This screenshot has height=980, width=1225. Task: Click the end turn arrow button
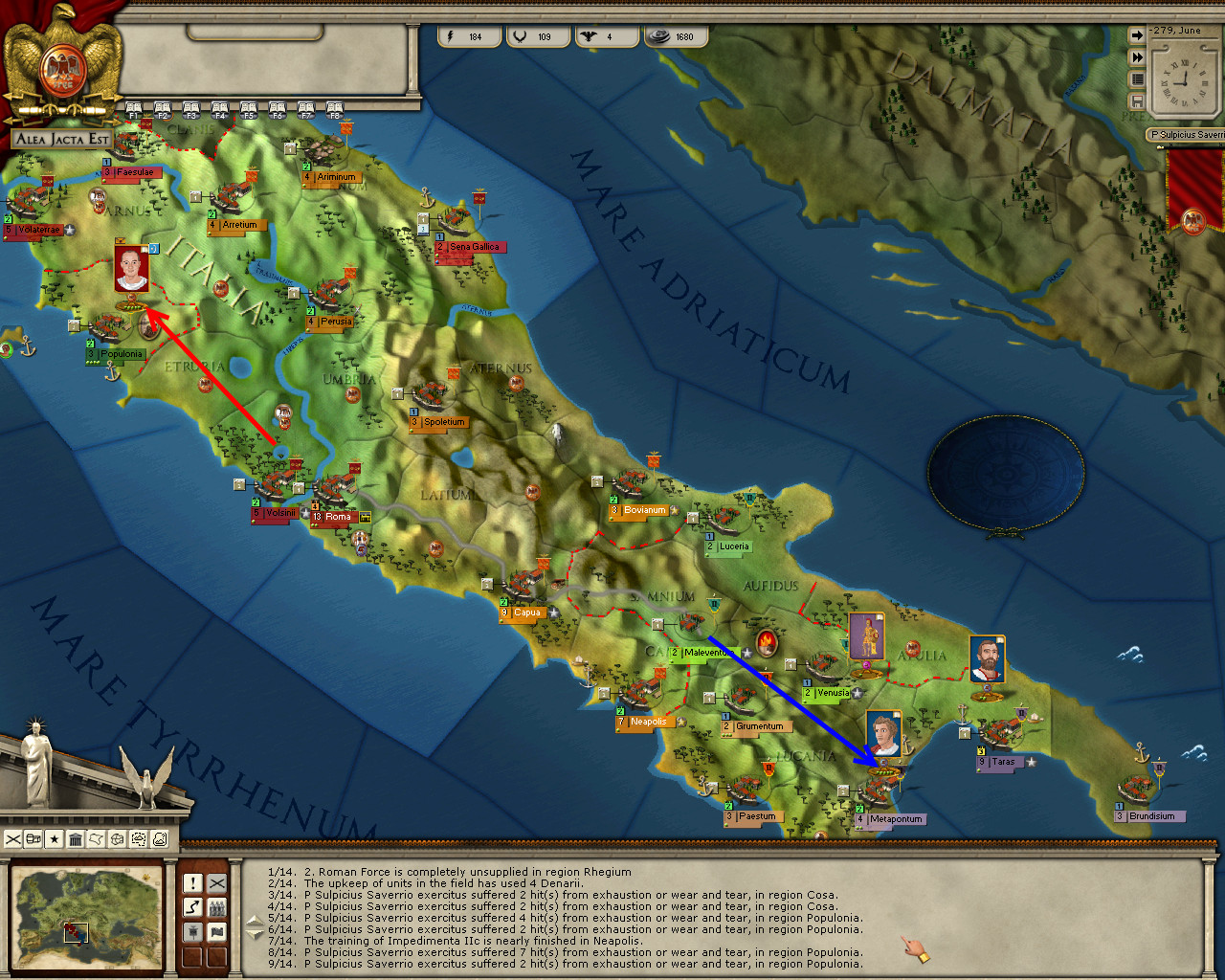[1137, 35]
